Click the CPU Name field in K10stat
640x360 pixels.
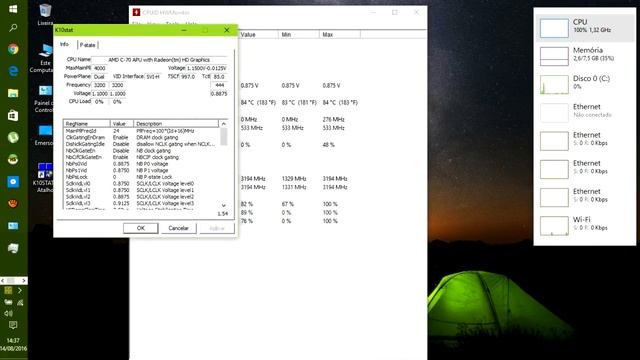pos(159,60)
